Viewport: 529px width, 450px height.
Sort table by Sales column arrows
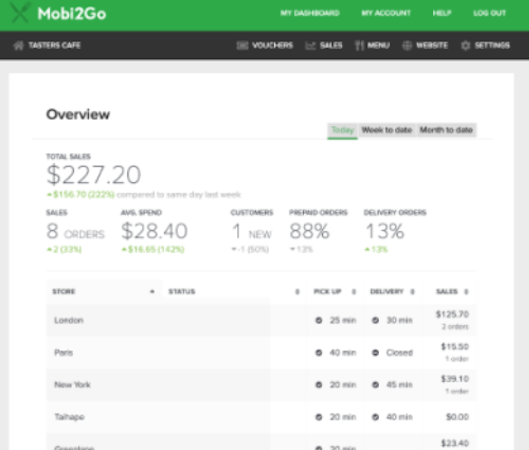[466, 291]
